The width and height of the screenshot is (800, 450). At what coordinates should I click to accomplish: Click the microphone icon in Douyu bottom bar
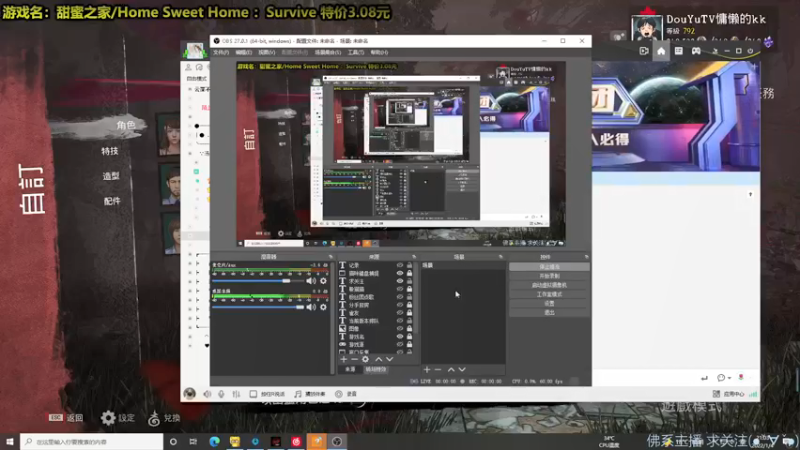tap(221, 394)
